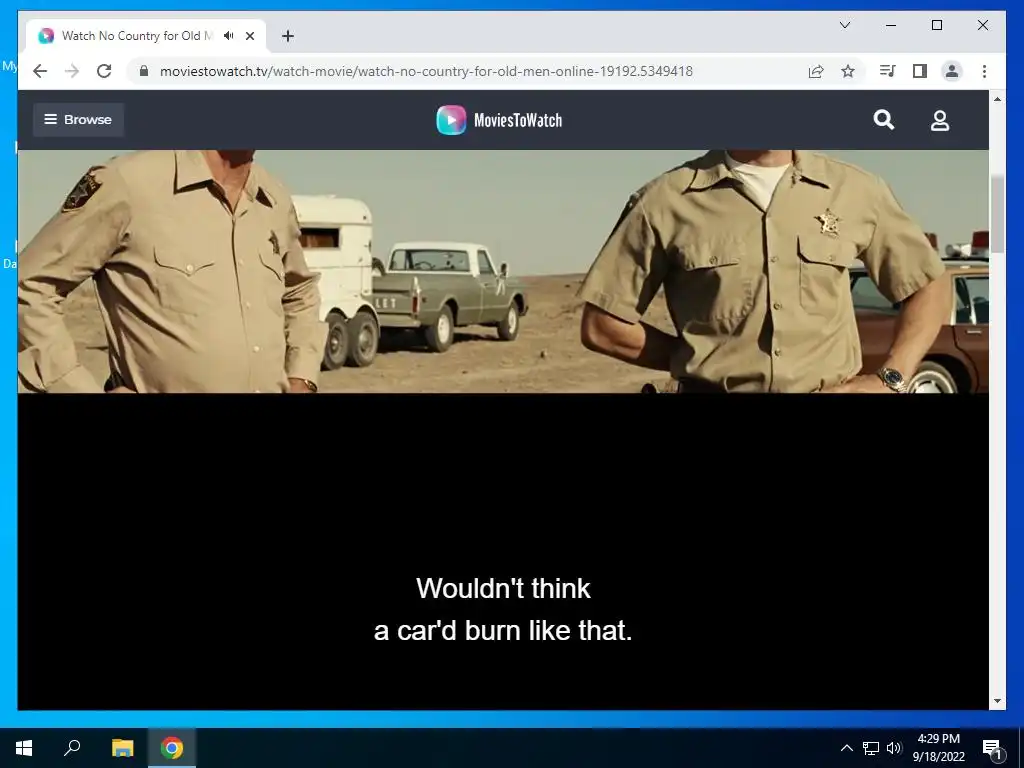Click the scrollbar up arrow
Image resolution: width=1024 pixels, height=768 pixels.
(x=997, y=99)
